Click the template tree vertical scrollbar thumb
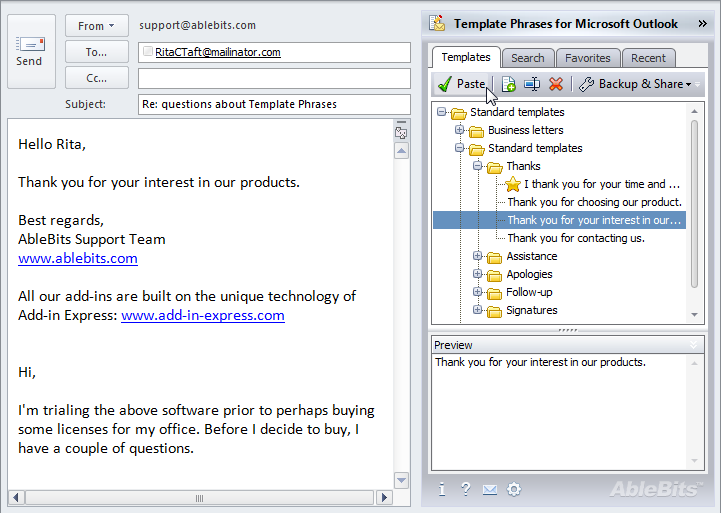 [694, 204]
